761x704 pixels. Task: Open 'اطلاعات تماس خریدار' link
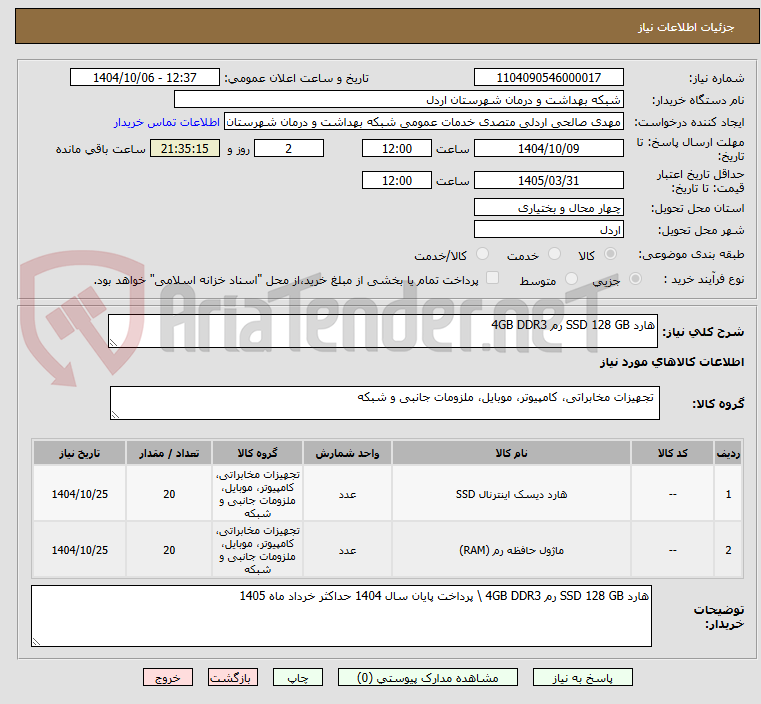(x=167, y=122)
